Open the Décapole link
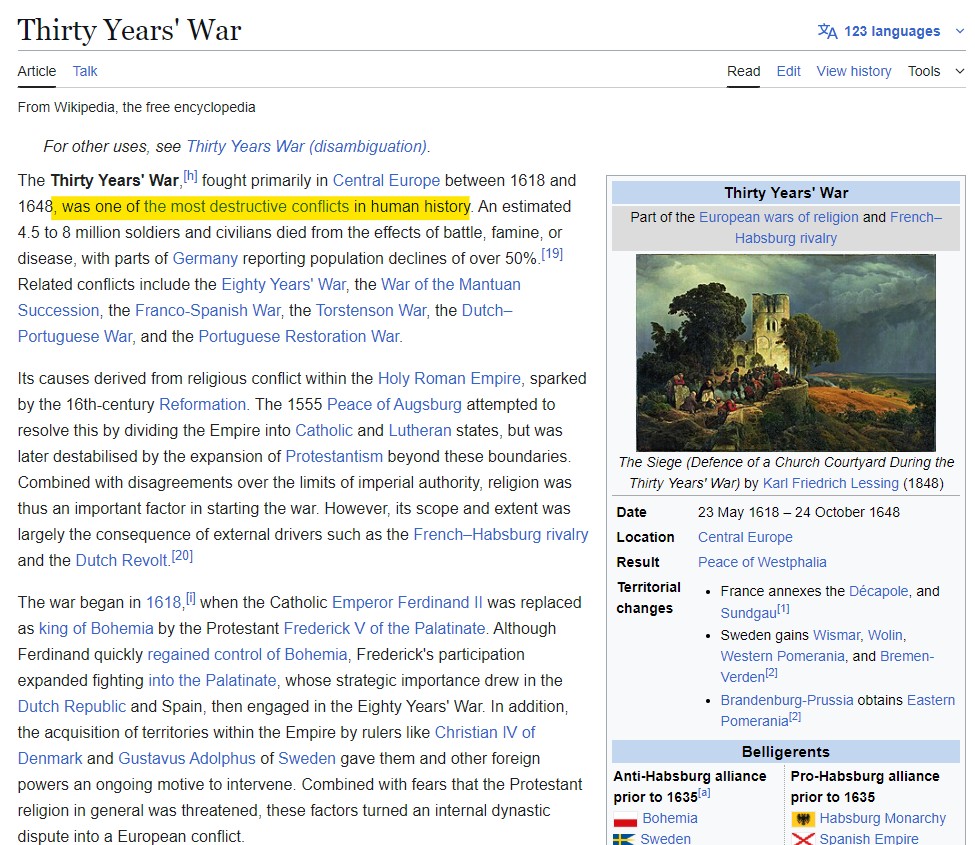 pos(879,591)
